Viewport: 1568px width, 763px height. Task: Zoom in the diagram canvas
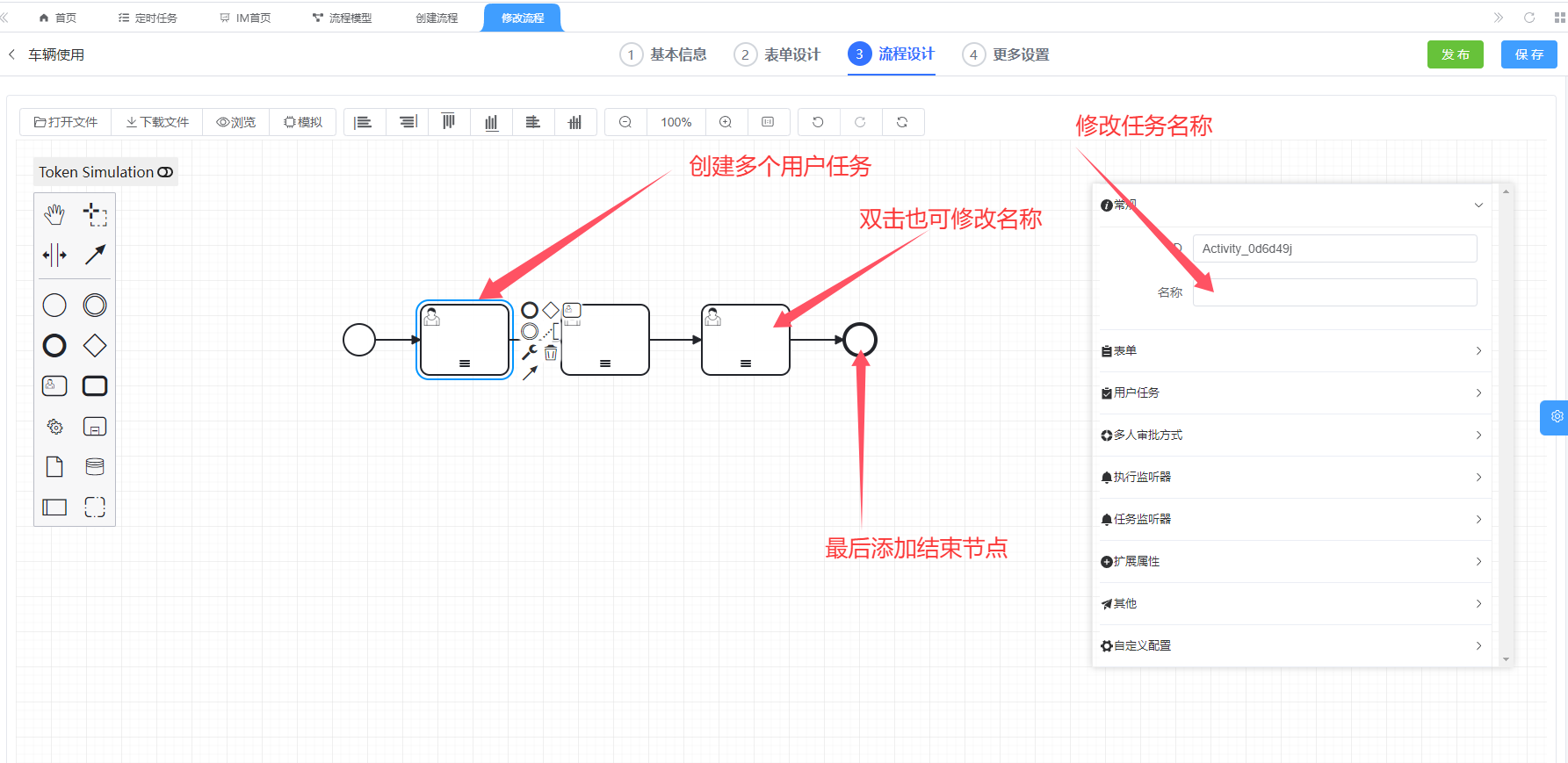[726, 122]
